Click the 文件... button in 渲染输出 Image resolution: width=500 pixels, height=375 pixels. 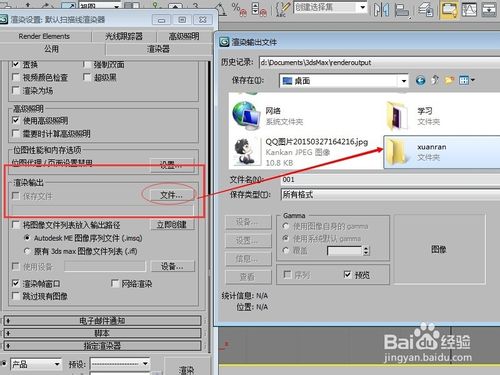tap(171, 195)
